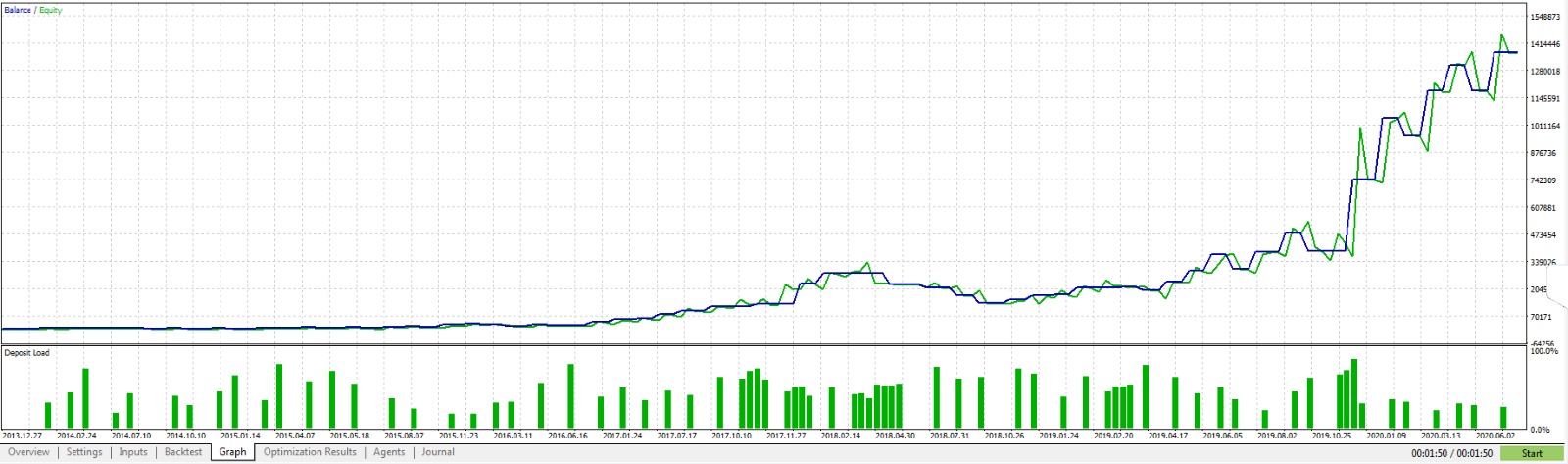Click the Deposit Load panel label
Viewport: 1568px width, 464px height.
click(27, 352)
